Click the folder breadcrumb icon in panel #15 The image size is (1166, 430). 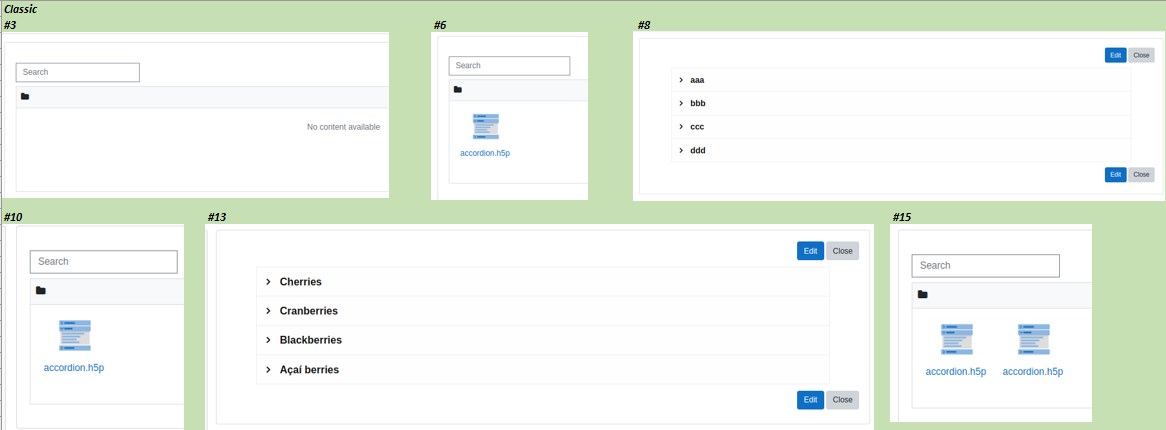(923, 295)
